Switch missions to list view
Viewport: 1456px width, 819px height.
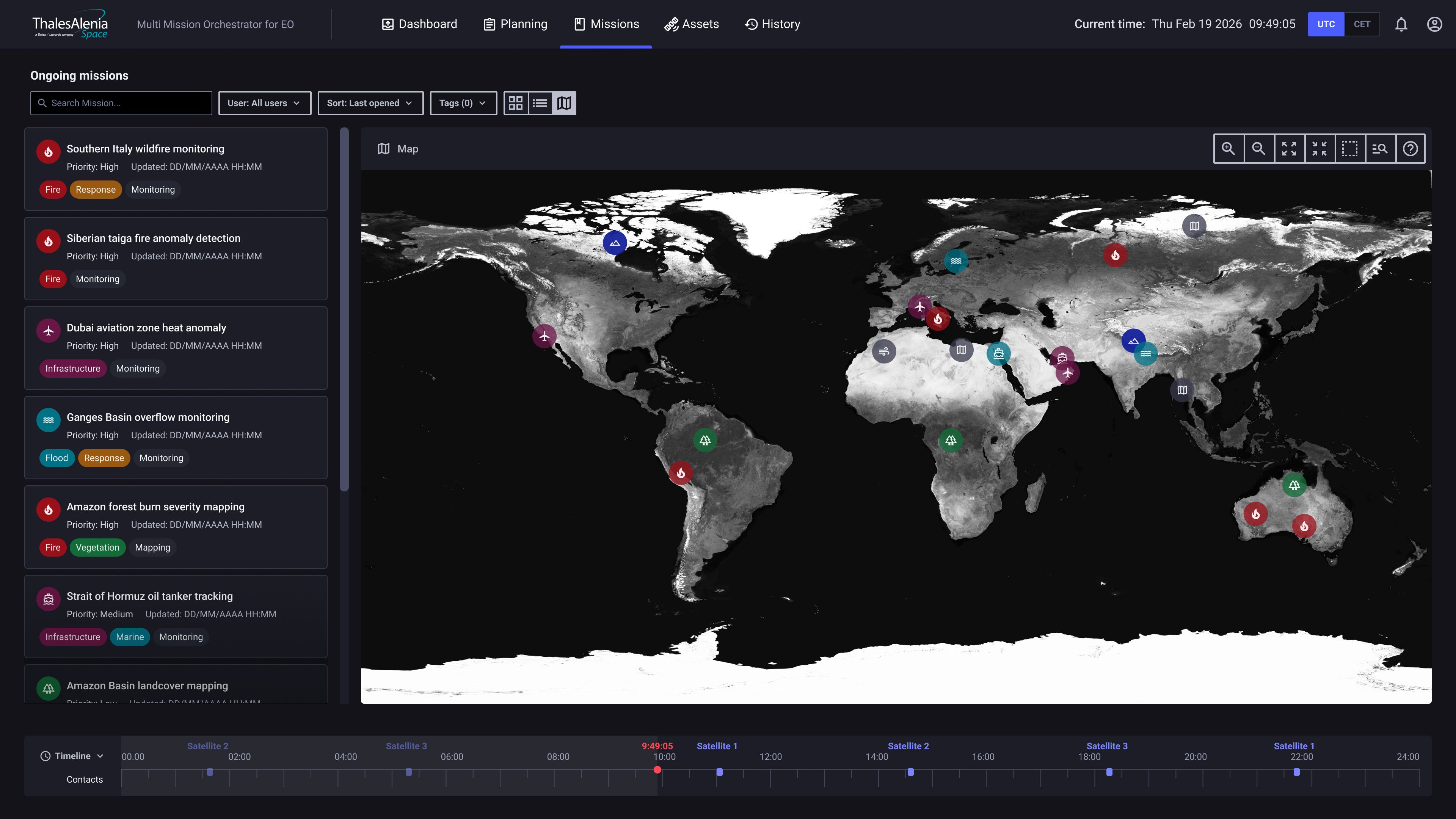[x=540, y=103]
